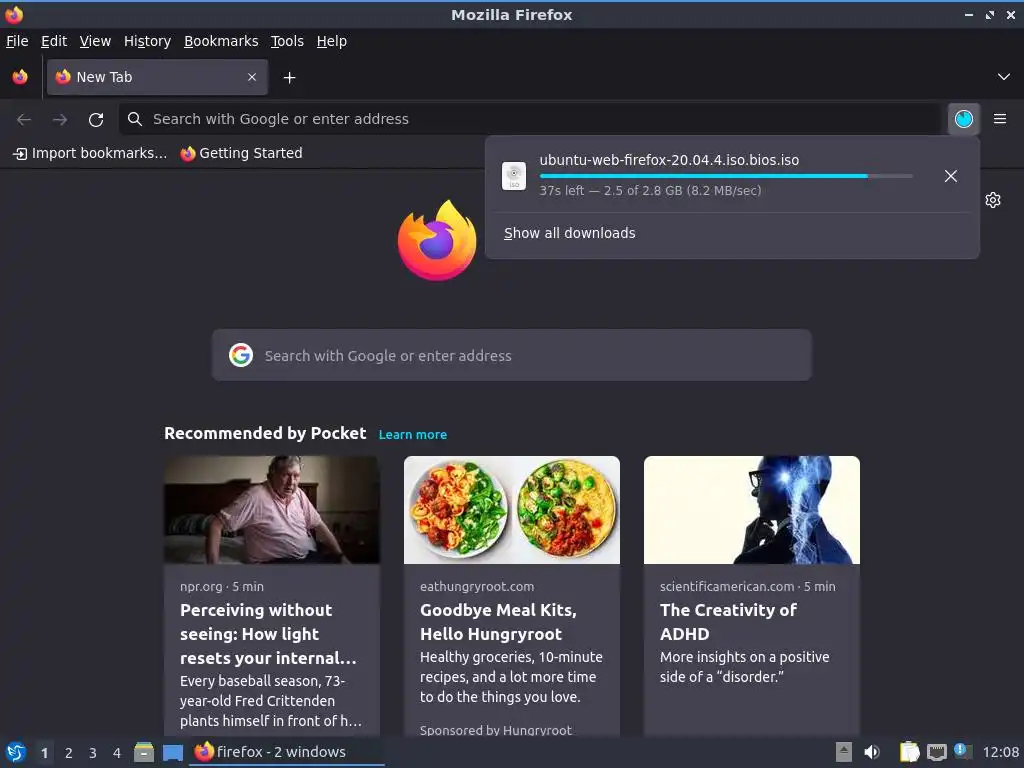Screen dimensions: 1024x768
Task: Open the Bookmarks menu
Action: (221, 41)
